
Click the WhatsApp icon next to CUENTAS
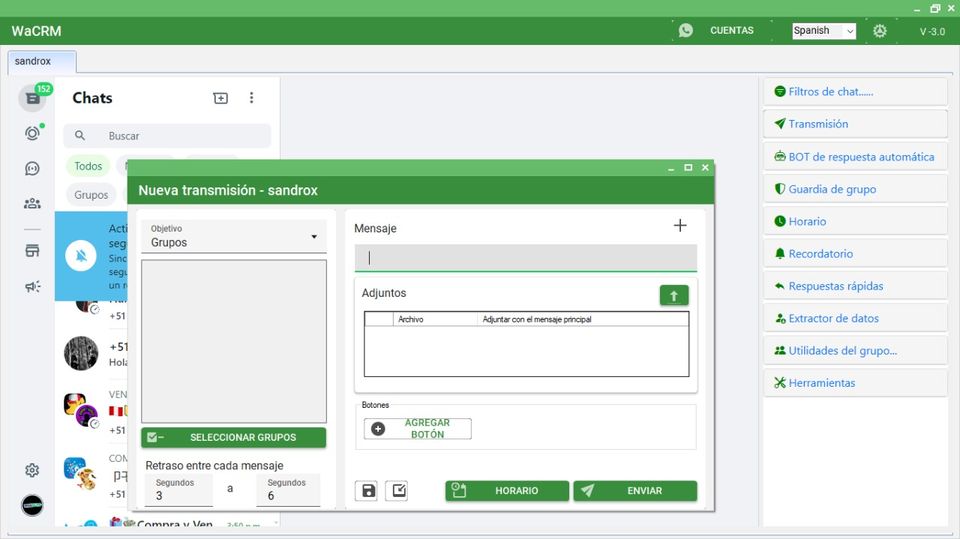(685, 30)
